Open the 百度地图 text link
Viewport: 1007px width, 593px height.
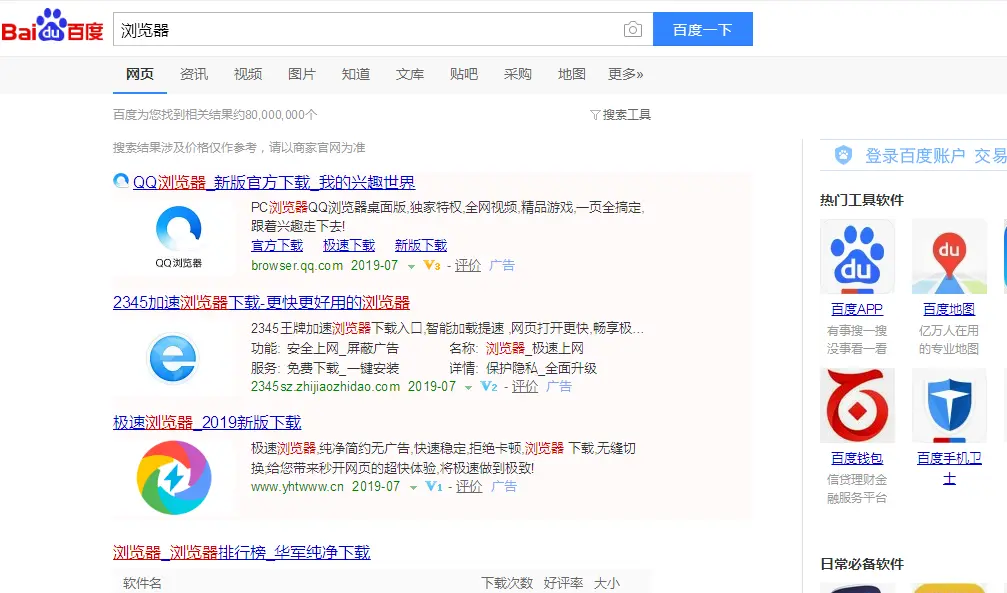click(949, 309)
